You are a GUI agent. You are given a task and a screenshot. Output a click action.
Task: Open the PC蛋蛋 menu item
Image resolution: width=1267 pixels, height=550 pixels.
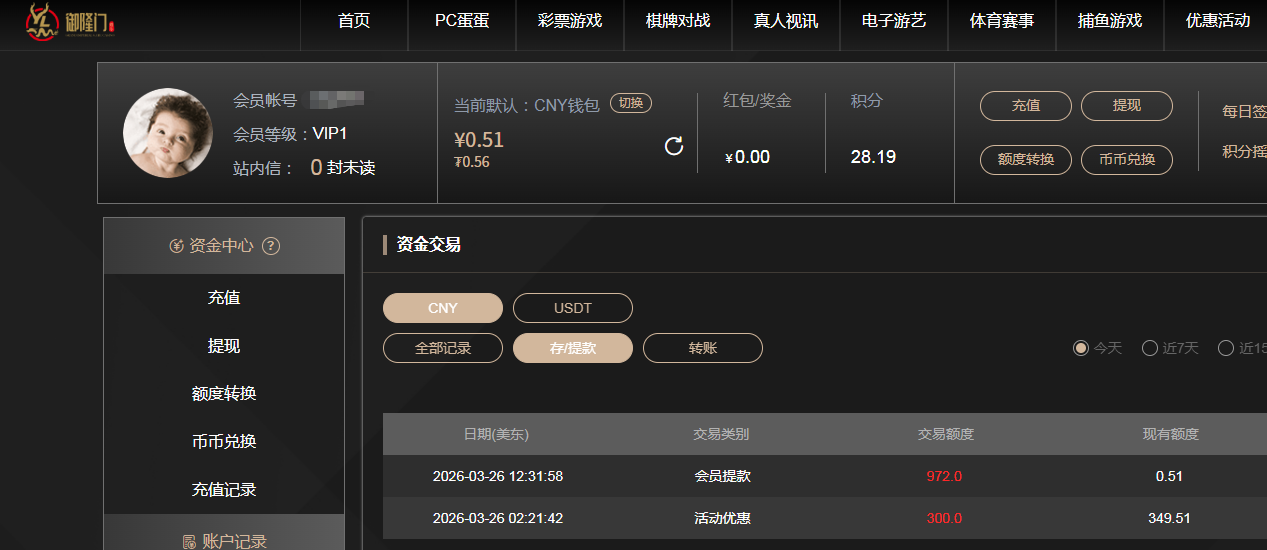point(462,21)
